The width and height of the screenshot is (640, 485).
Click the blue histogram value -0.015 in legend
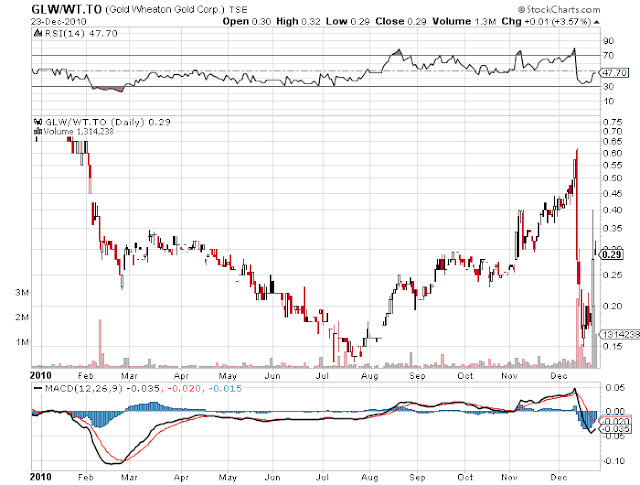(x=225, y=388)
